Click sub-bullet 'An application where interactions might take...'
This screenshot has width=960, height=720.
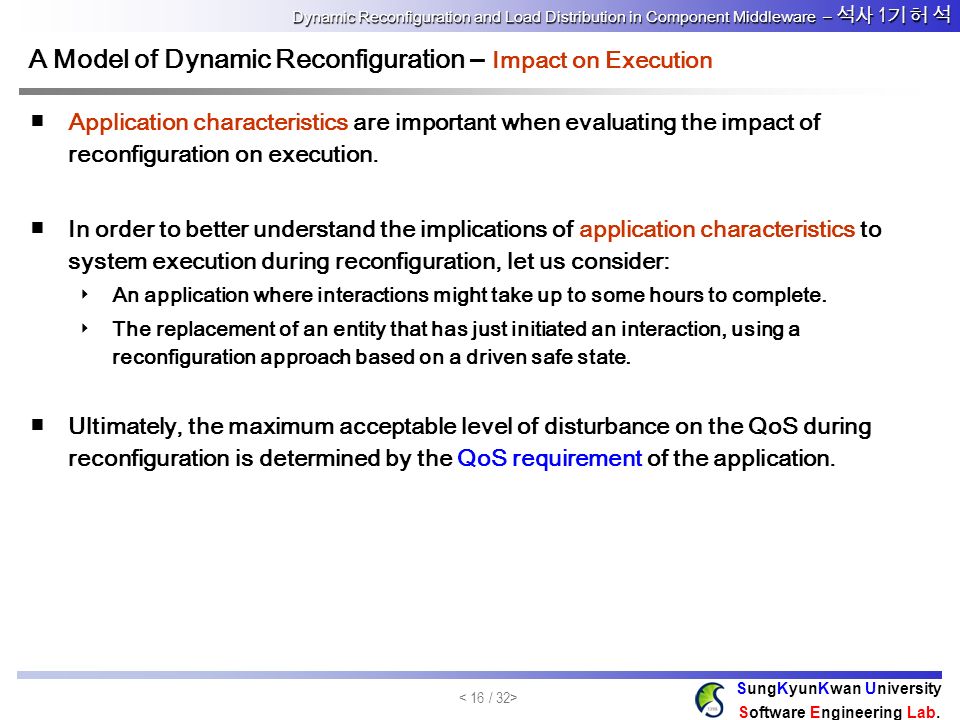click(469, 295)
